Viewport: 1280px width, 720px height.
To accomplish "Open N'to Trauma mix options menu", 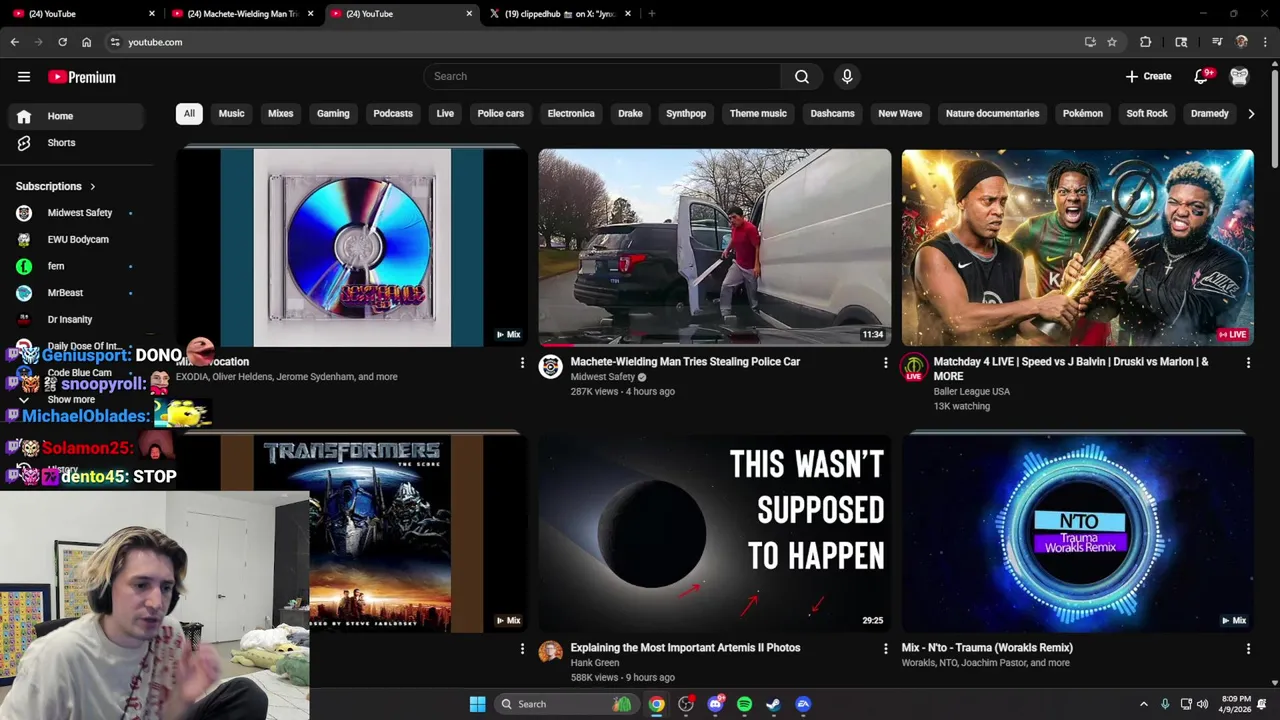I will tap(1248, 649).
